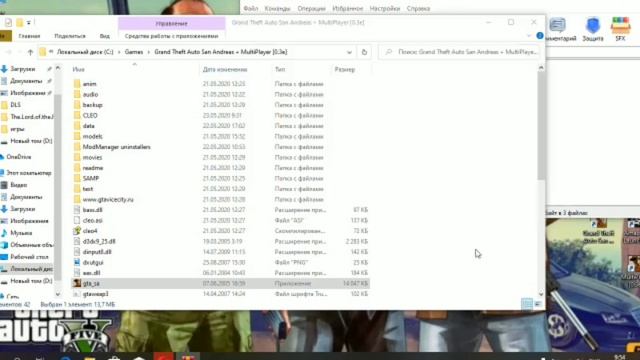The height and width of the screenshot is (360, 640).
Task: Open Средства работы с приложениями tab
Action: (171, 36)
